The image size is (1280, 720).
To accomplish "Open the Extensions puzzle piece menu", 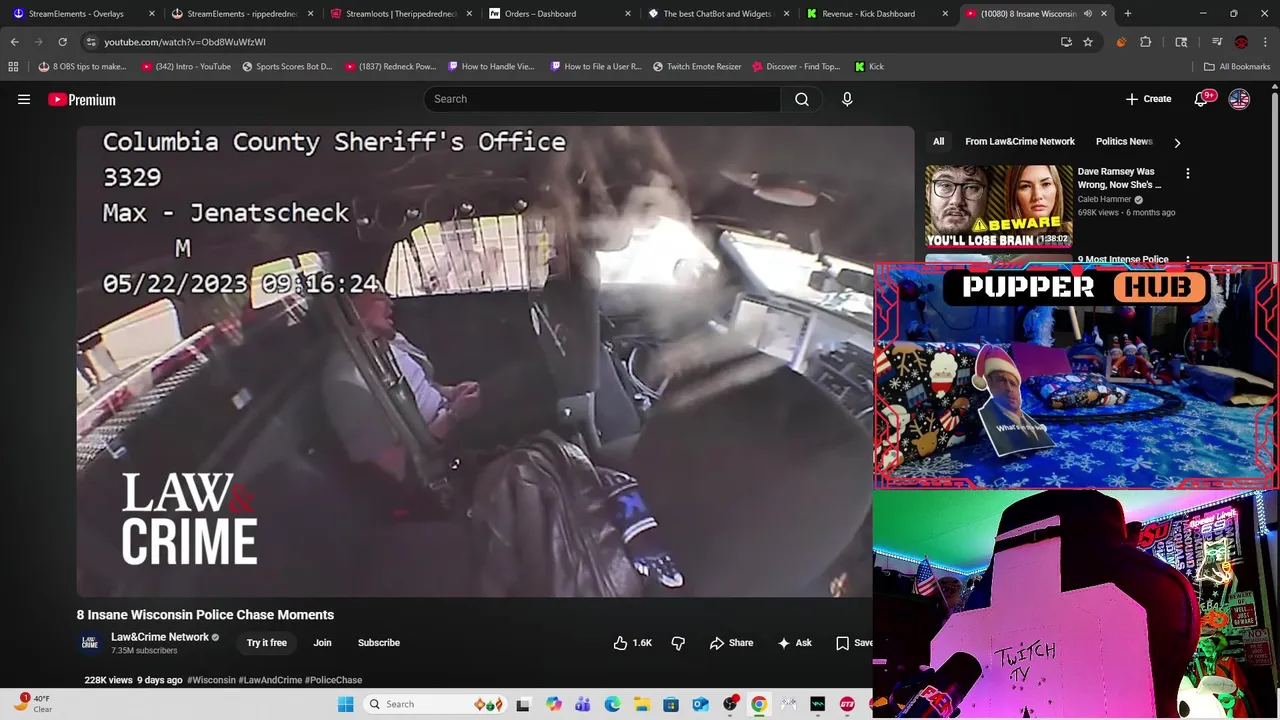I will pyautogui.click(x=1146, y=42).
